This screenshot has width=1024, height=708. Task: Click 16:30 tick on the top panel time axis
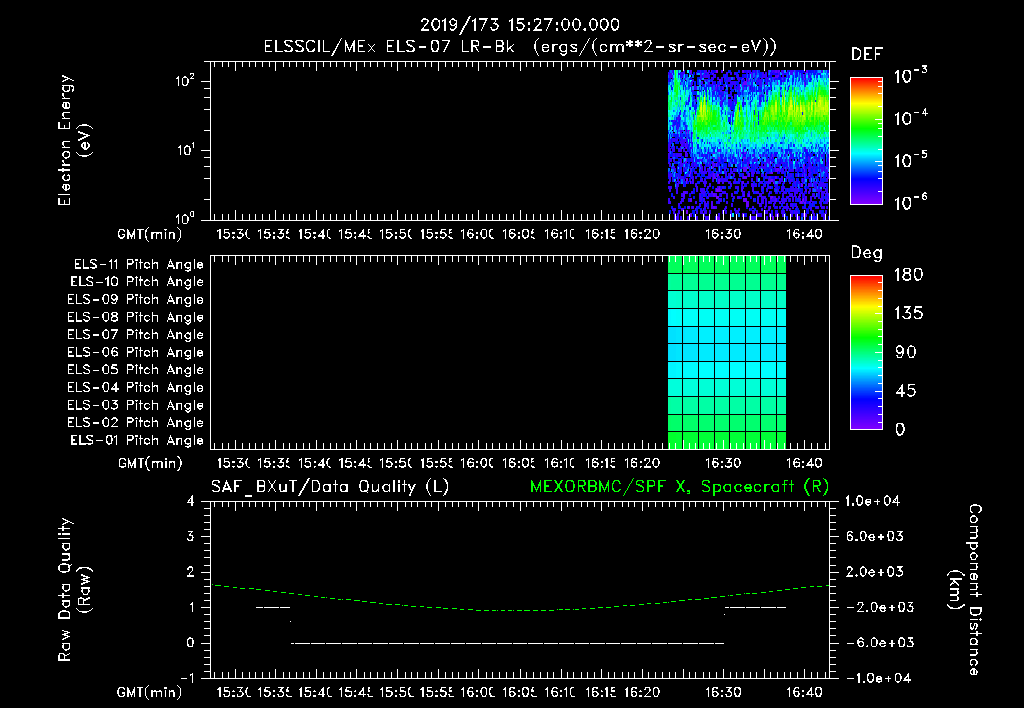point(723,234)
